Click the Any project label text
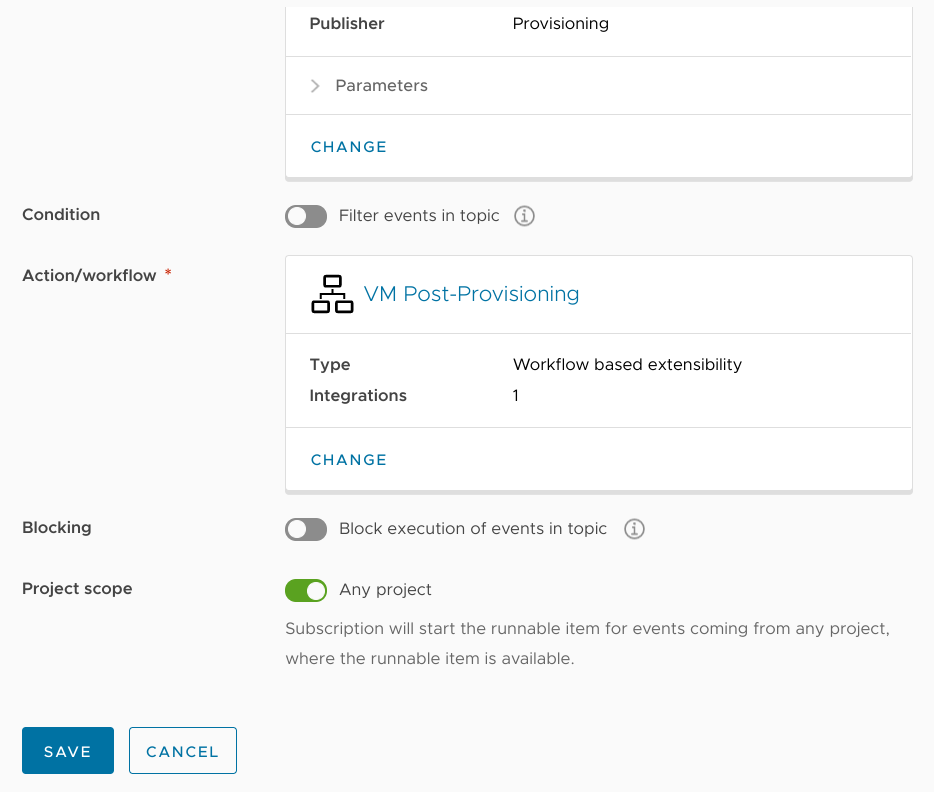Viewport: 934px width, 792px height. click(385, 590)
